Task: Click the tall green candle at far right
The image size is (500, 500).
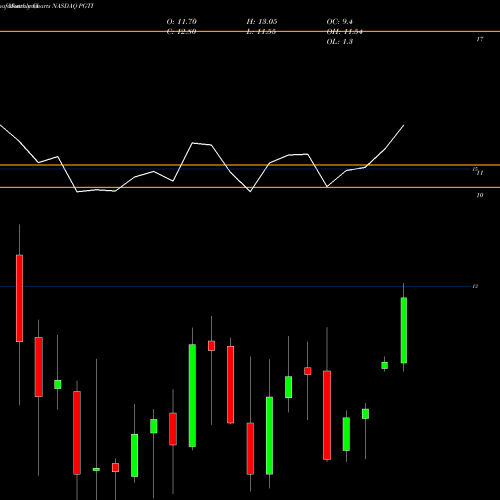Action: (x=403, y=330)
